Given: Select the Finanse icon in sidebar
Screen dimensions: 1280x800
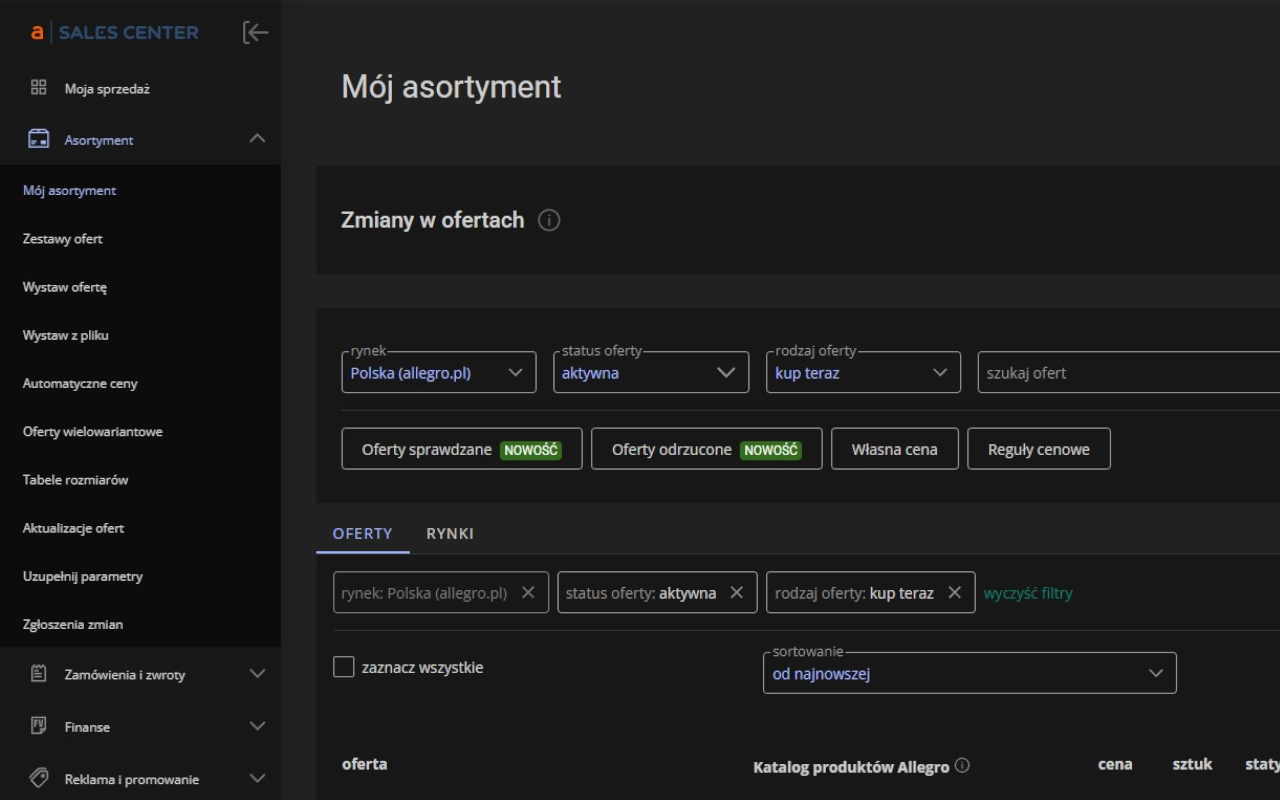Looking at the screenshot, I should click(38, 726).
